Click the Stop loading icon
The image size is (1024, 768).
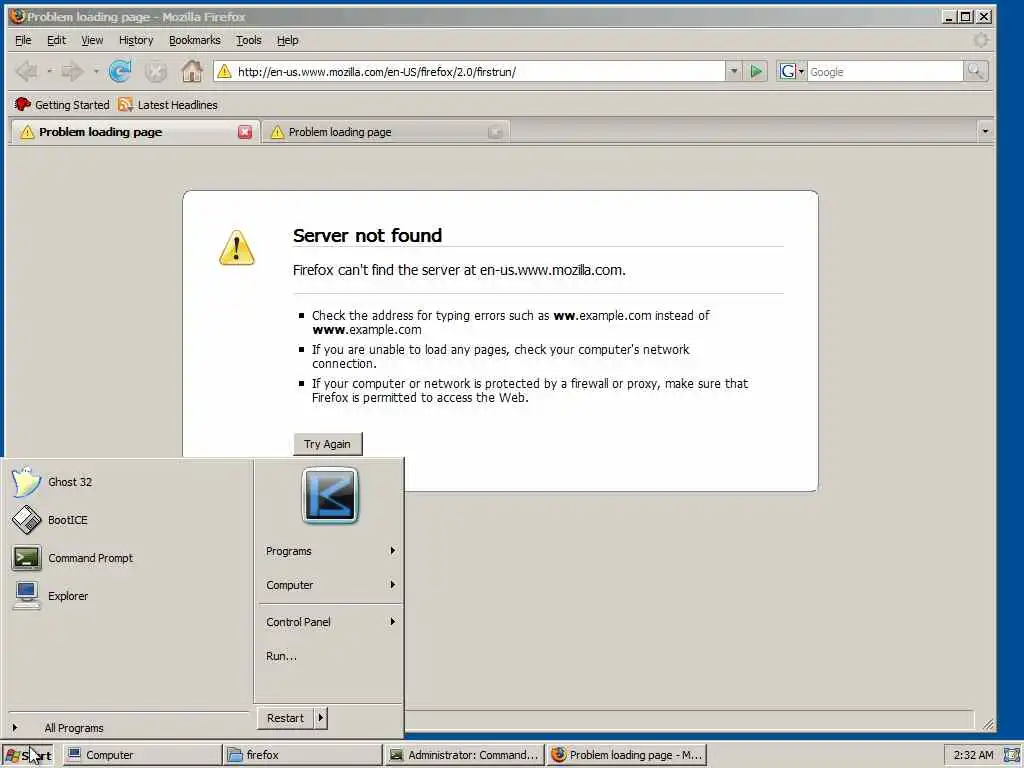coord(155,71)
